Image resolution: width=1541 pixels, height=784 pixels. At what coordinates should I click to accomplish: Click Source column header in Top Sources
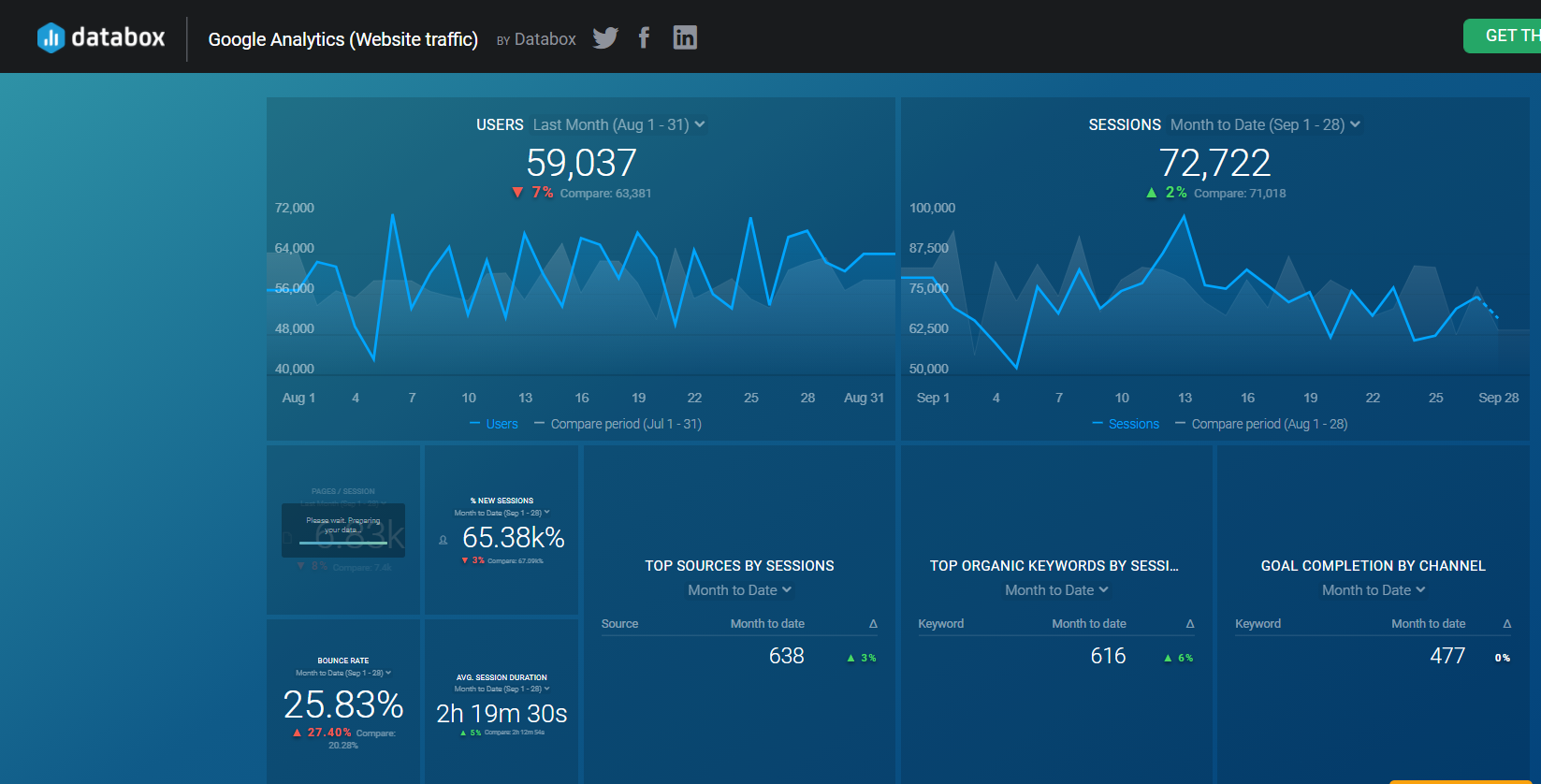(x=619, y=624)
